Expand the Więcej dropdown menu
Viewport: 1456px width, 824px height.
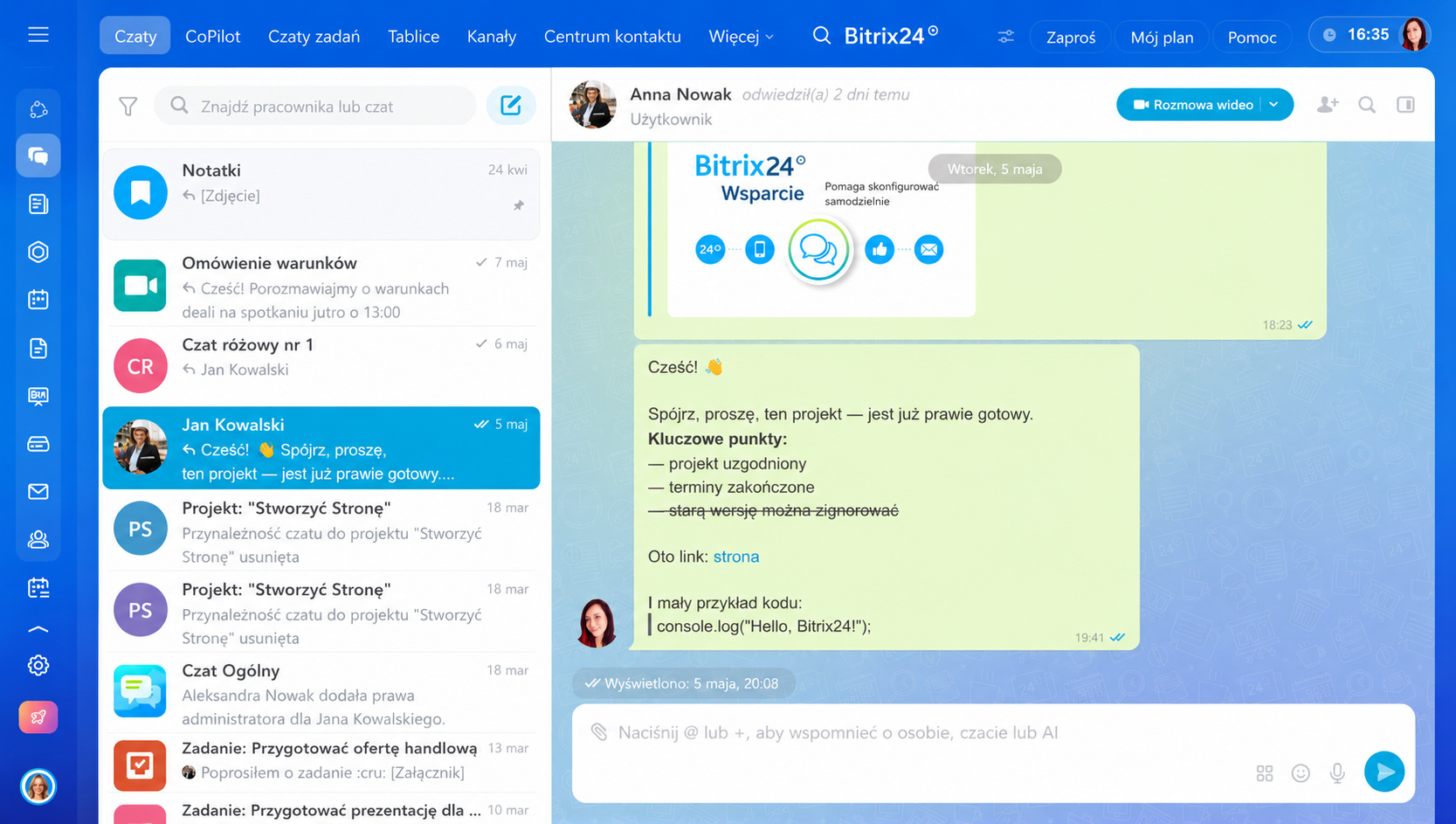click(742, 37)
